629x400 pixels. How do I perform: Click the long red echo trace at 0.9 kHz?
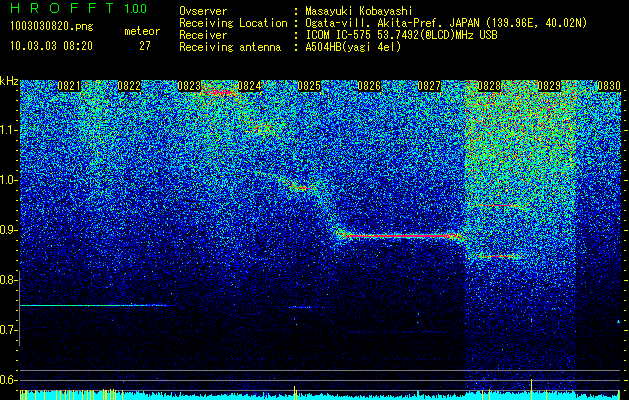tap(399, 236)
